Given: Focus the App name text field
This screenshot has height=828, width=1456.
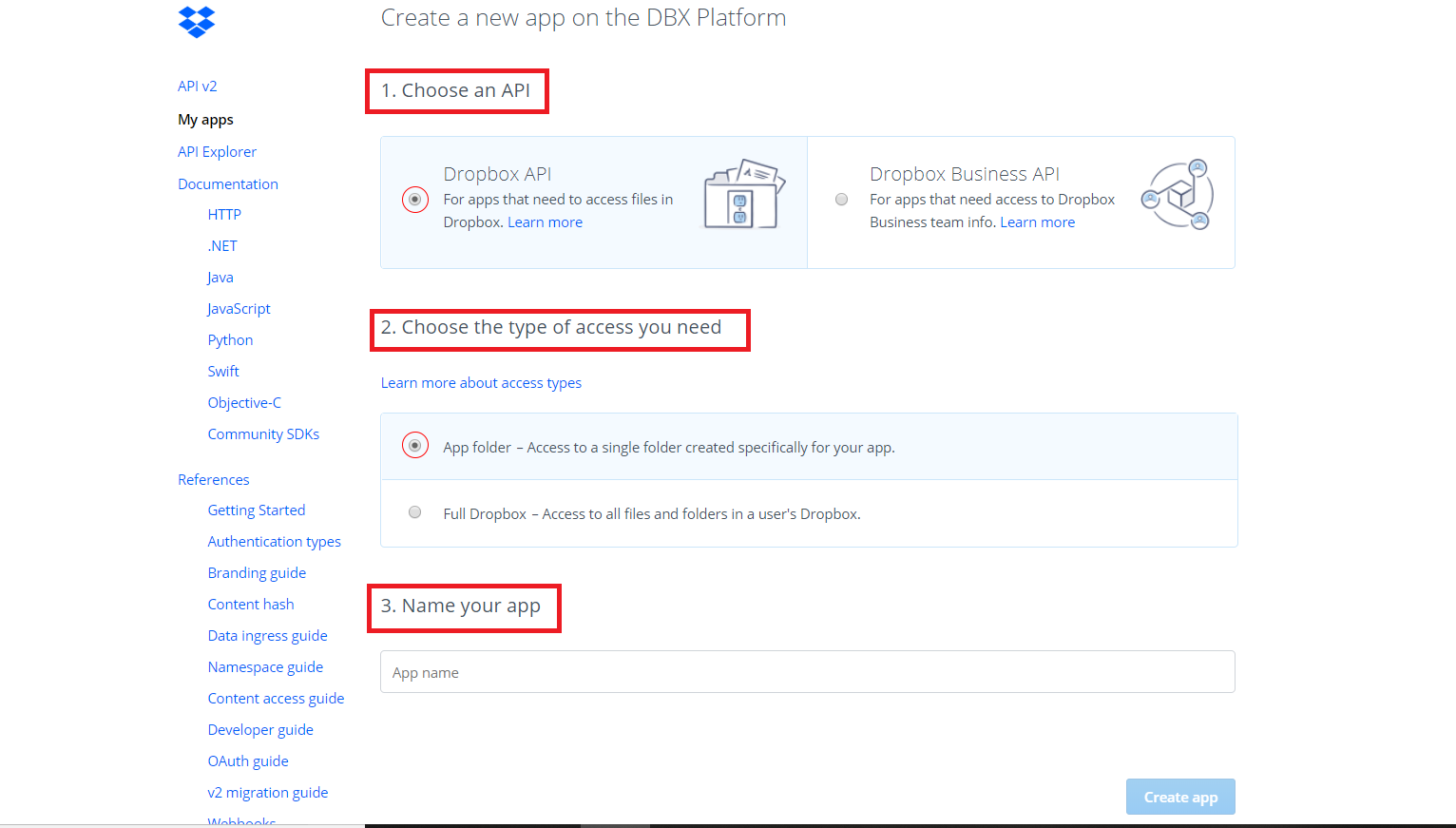Looking at the screenshot, I should click(807, 672).
